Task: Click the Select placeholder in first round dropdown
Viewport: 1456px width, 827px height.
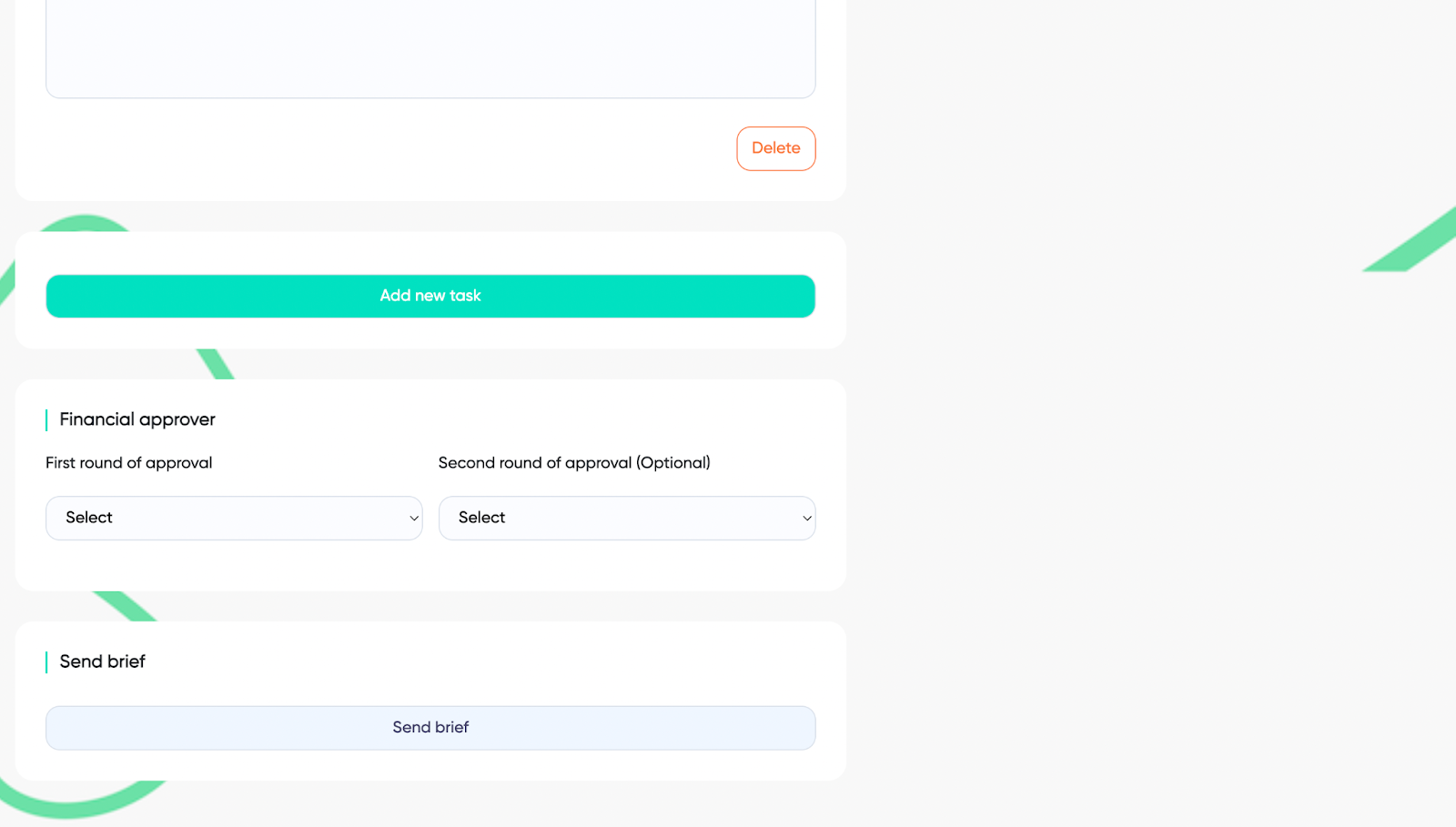Action: tap(89, 518)
